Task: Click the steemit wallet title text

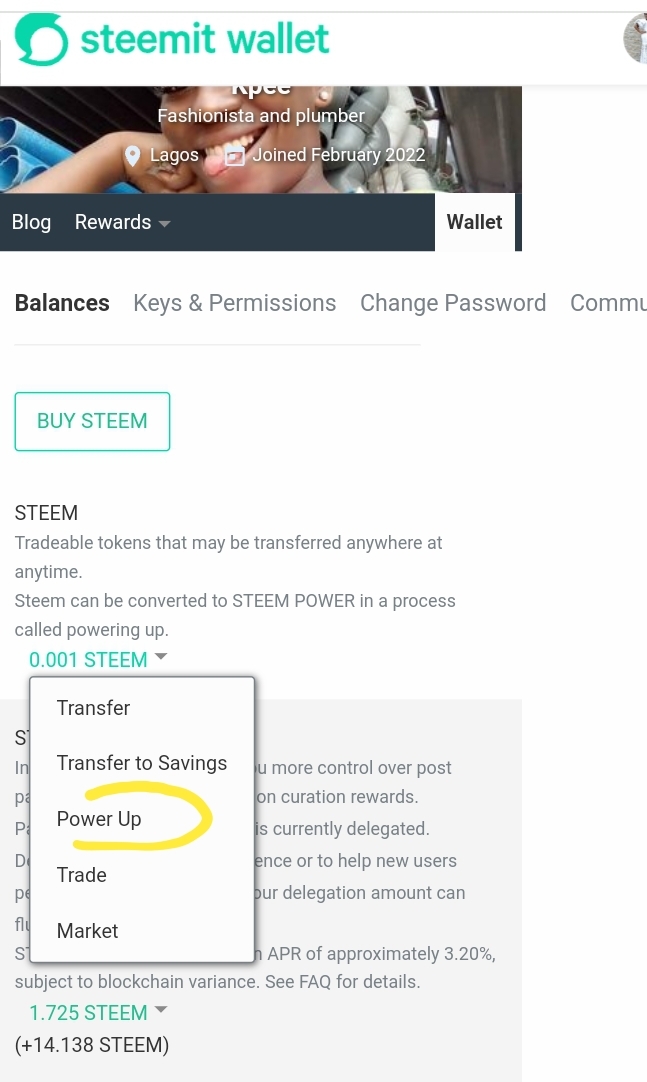Action: [x=205, y=39]
